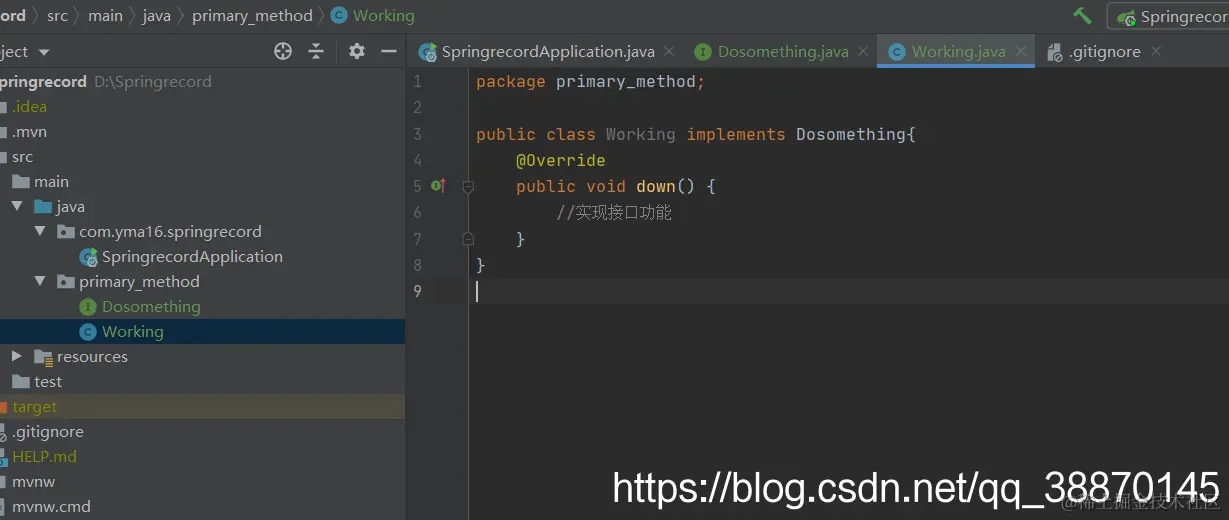Select the Working.java editor tab
The height and width of the screenshot is (520, 1229).
point(958,52)
